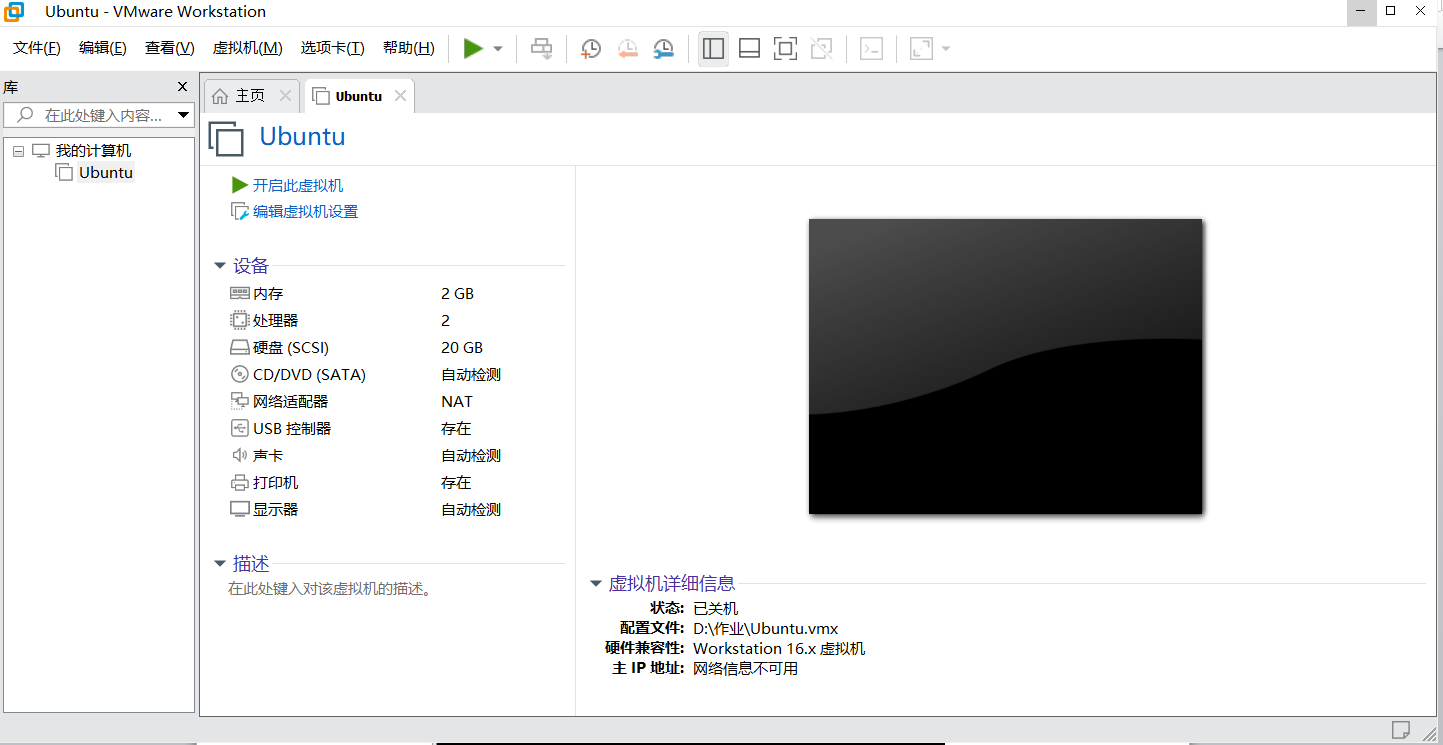Image resolution: width=1443 pixels, height=745 pixels.
Task: Click the Unity mode toolbar icon
Action: [x=822, y=48]
